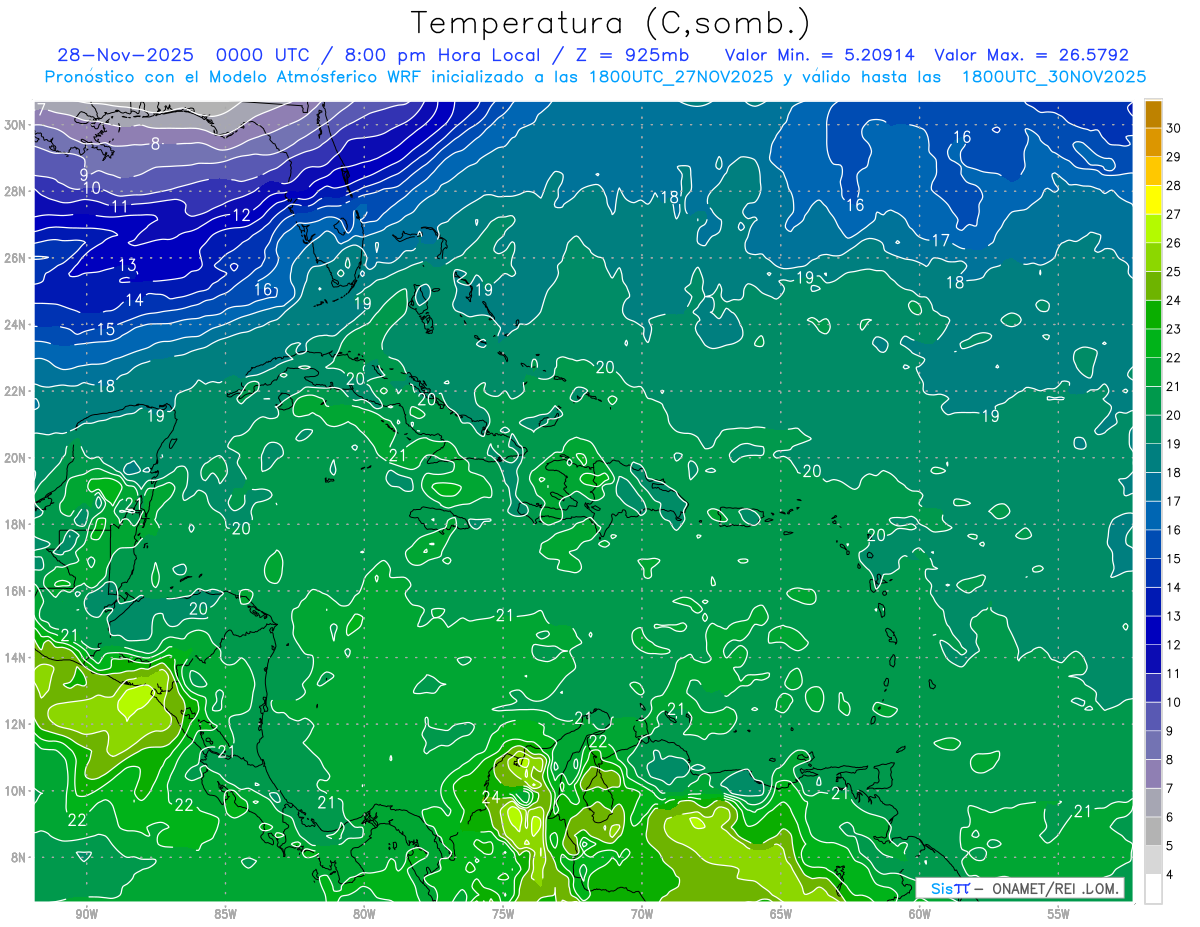This screenshot has height=927, width=1200.
Task: Click colorbar label "30"
Action: point(1174,128)
